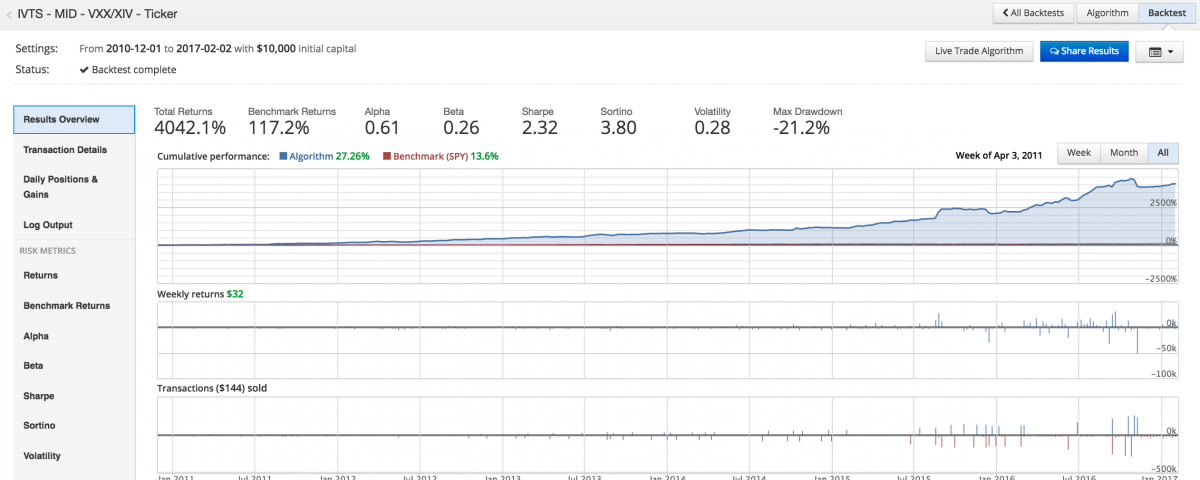Screen dimensions: 1200x480
Task: Select the Backtest tab
Action: tap(1167, 13)
